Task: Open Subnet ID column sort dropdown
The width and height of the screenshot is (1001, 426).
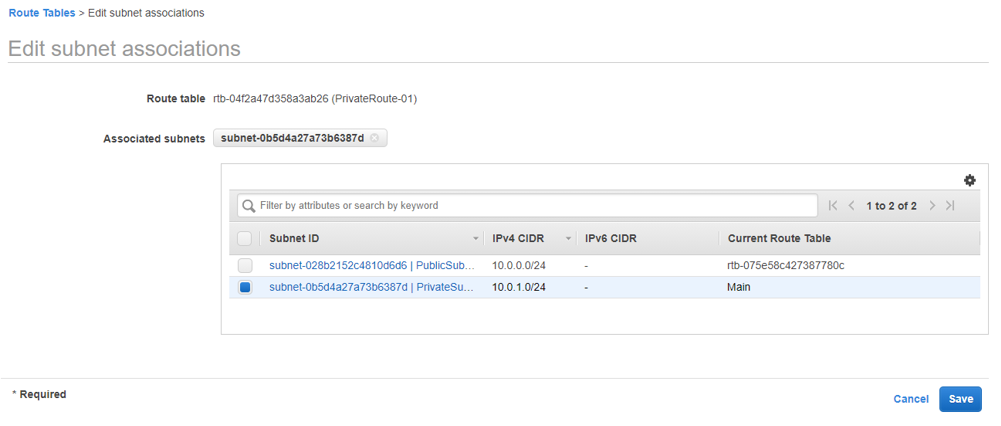Action: click(x=476, y=239)
